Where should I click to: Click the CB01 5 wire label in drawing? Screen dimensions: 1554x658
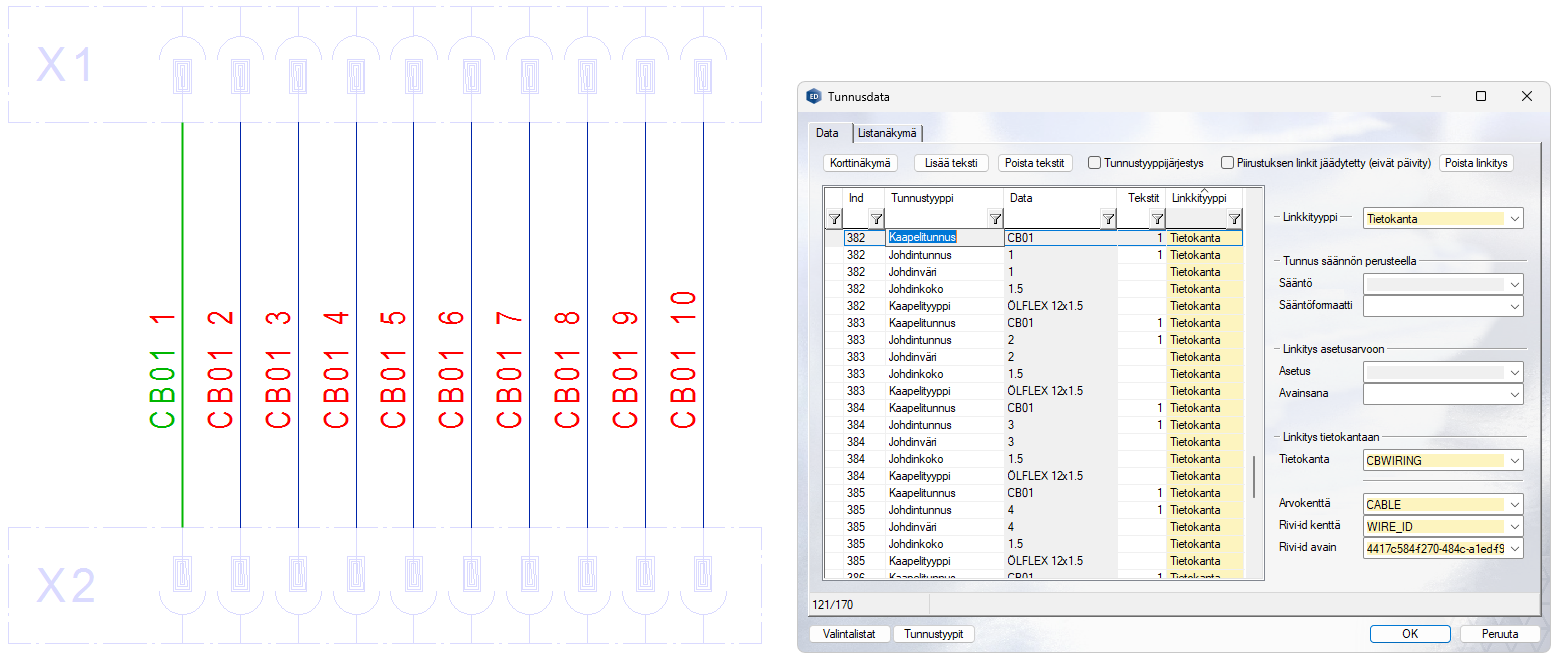(x=393, y=370)
